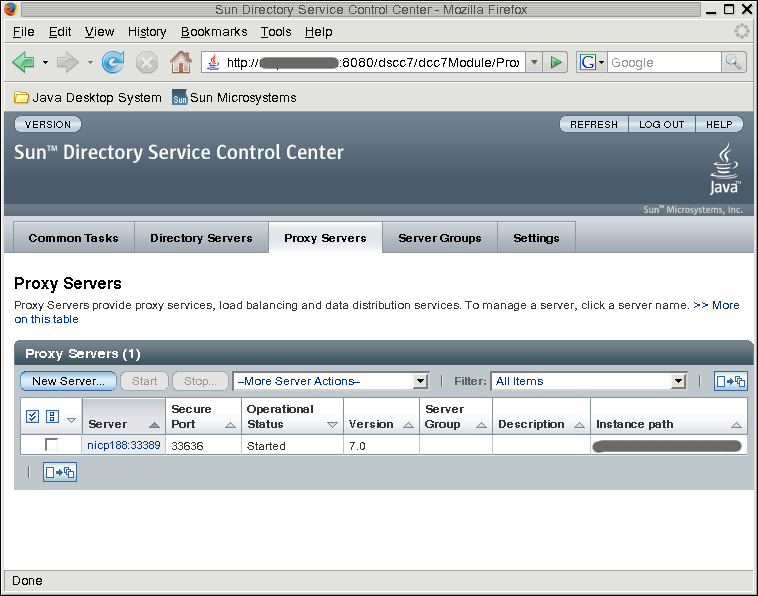This screenshot has width=758, height=596.
Task: Click the select-all-rows checked icon in table header
Action: pyautogui.click(x=32, y=416)
